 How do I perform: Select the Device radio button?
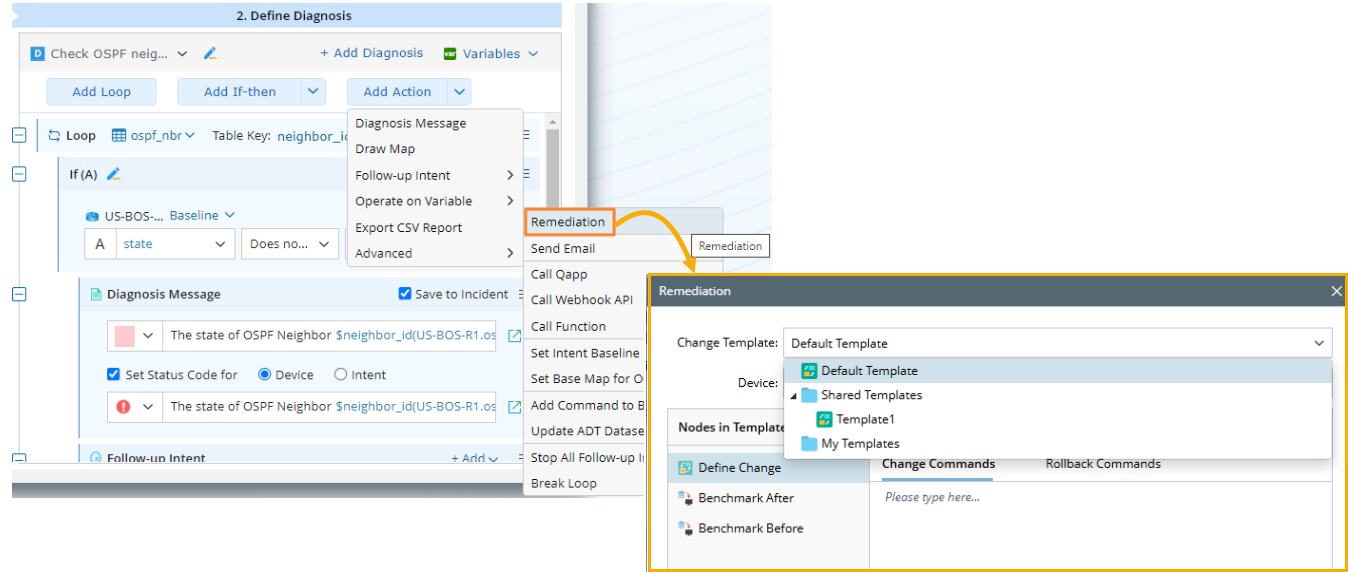264,375
